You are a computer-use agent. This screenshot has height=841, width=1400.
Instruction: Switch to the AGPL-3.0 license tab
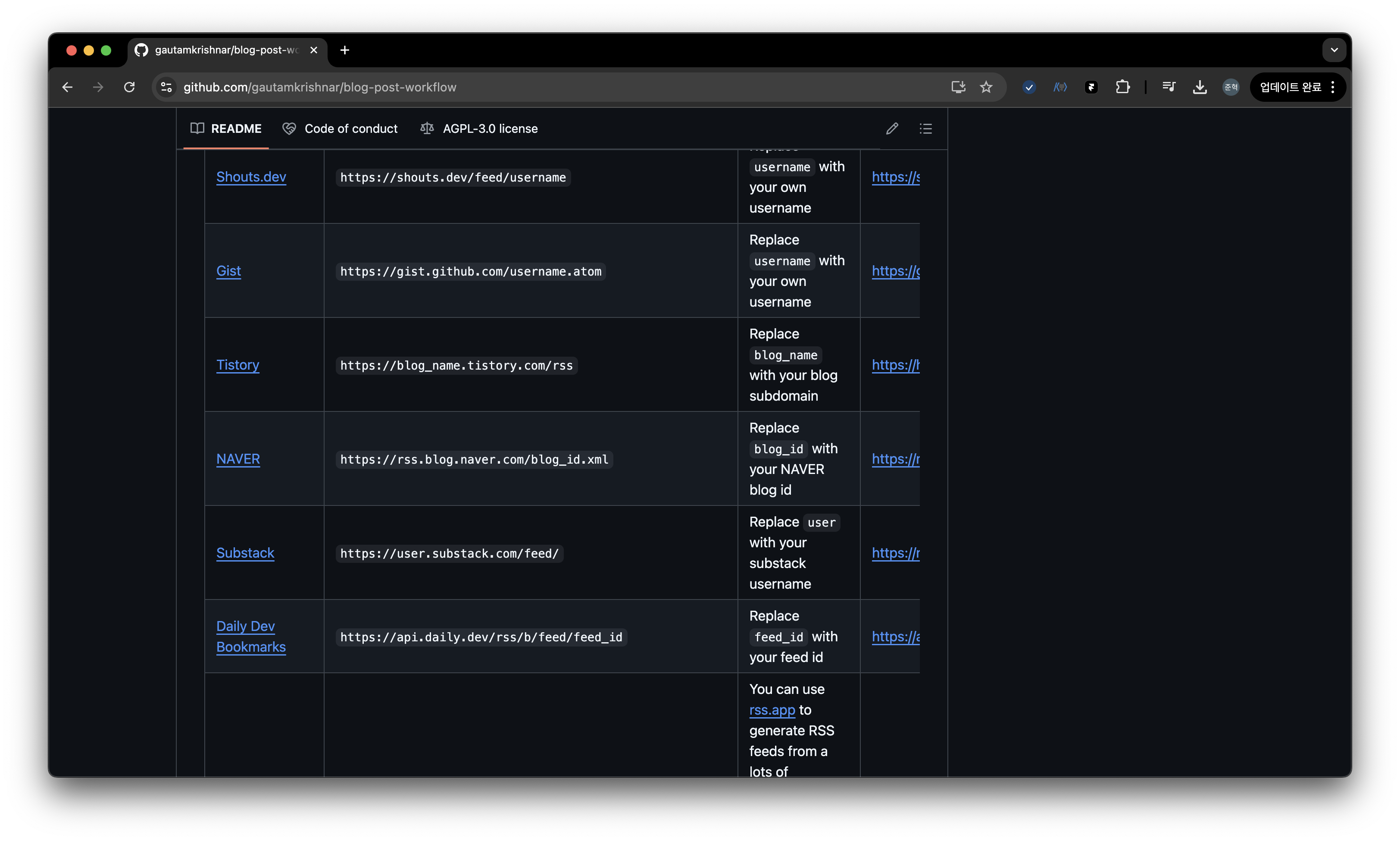tap(479, 129)
